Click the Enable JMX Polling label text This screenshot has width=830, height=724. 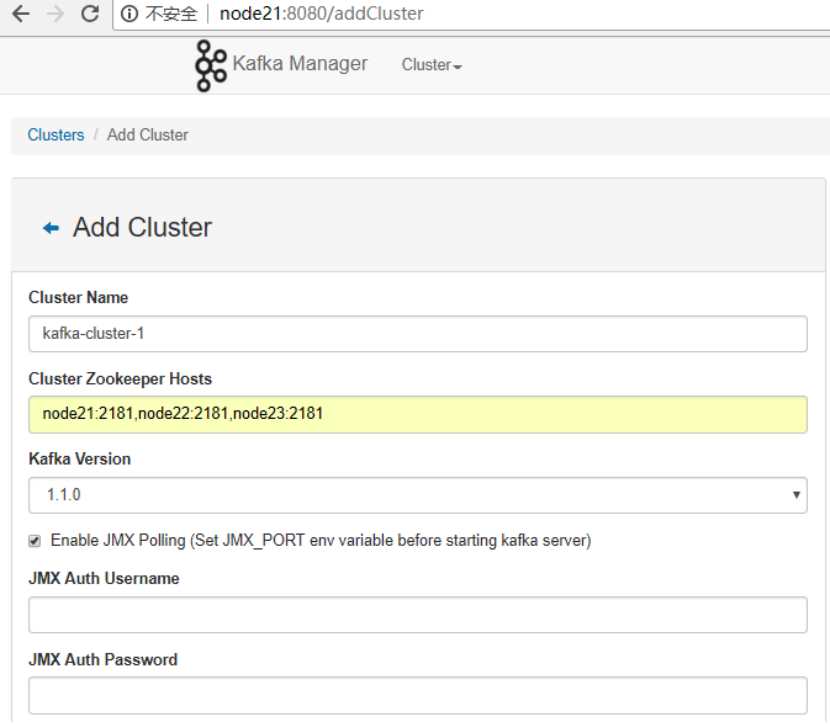click(320, 541)
